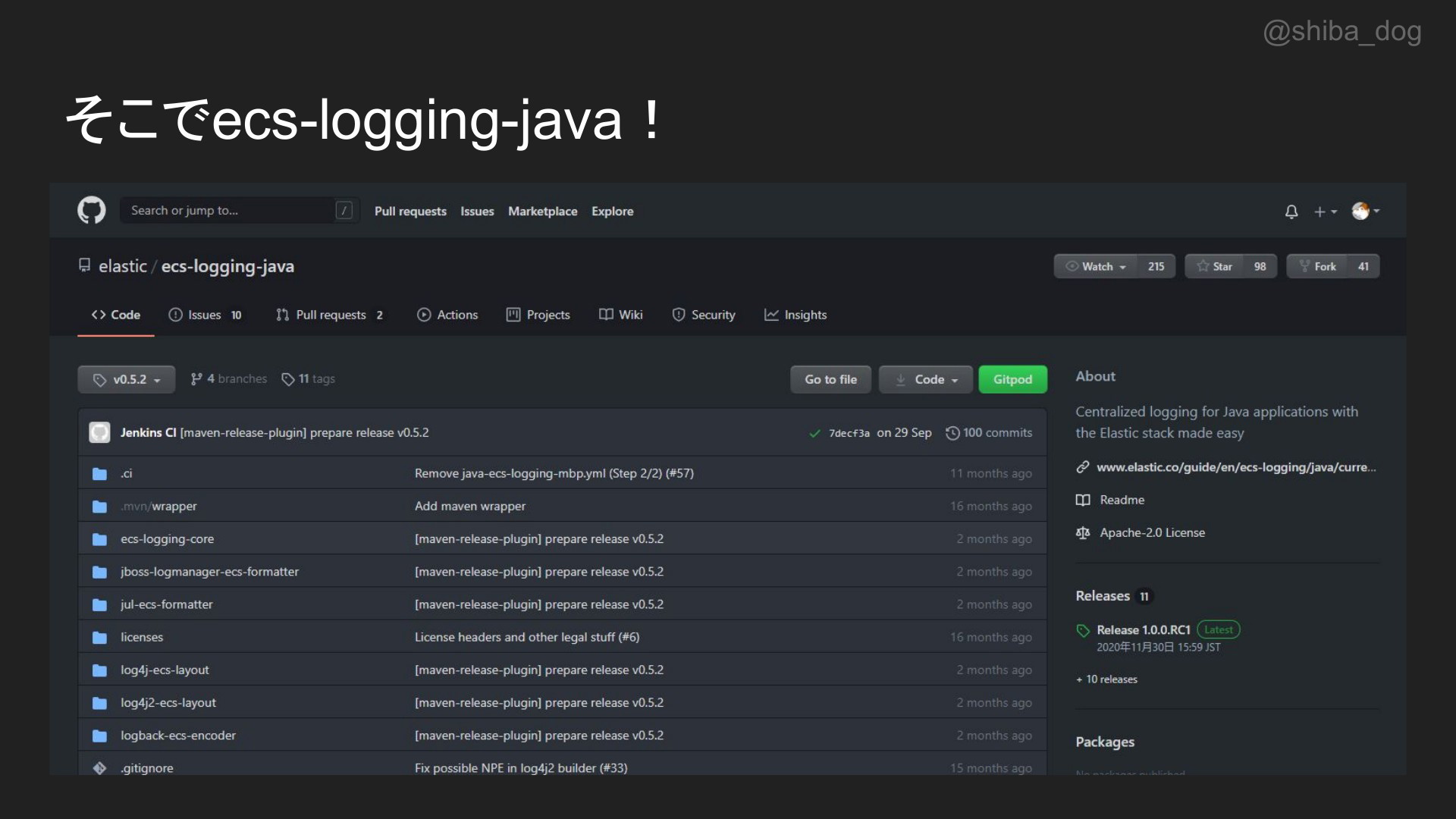Screen dimensions: 1456x819
Task: Open the Releases heading link
Action: 1102,596
